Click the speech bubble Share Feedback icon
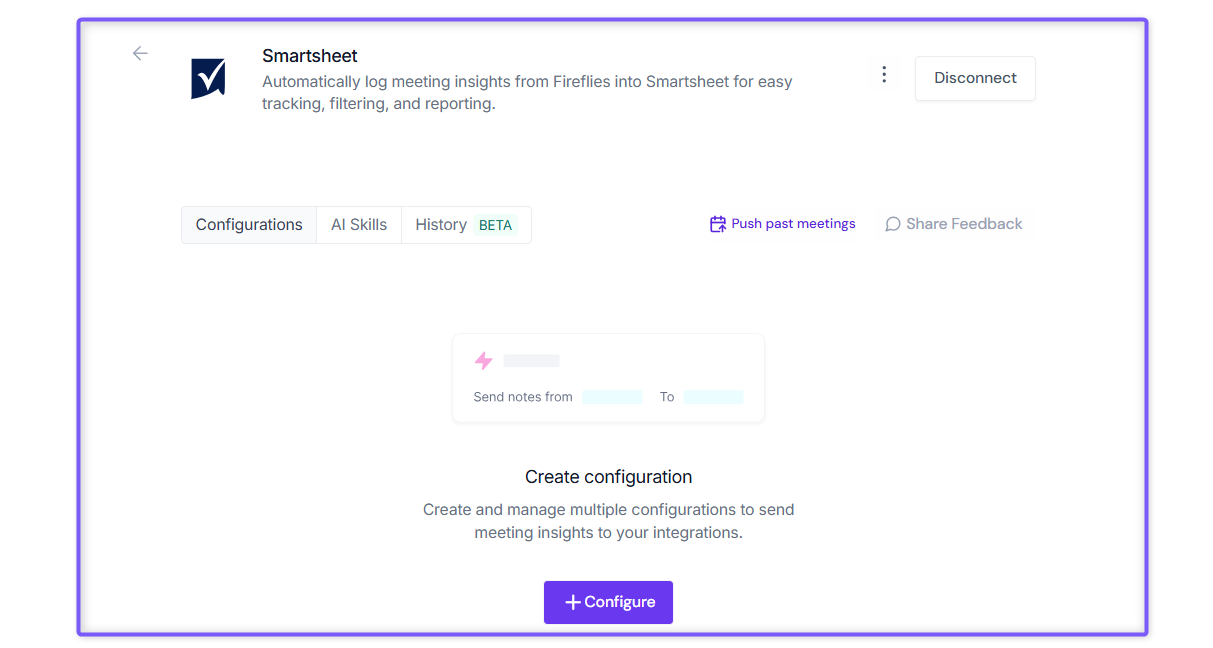Screen dimensions: 1213x648 (893, 224)
